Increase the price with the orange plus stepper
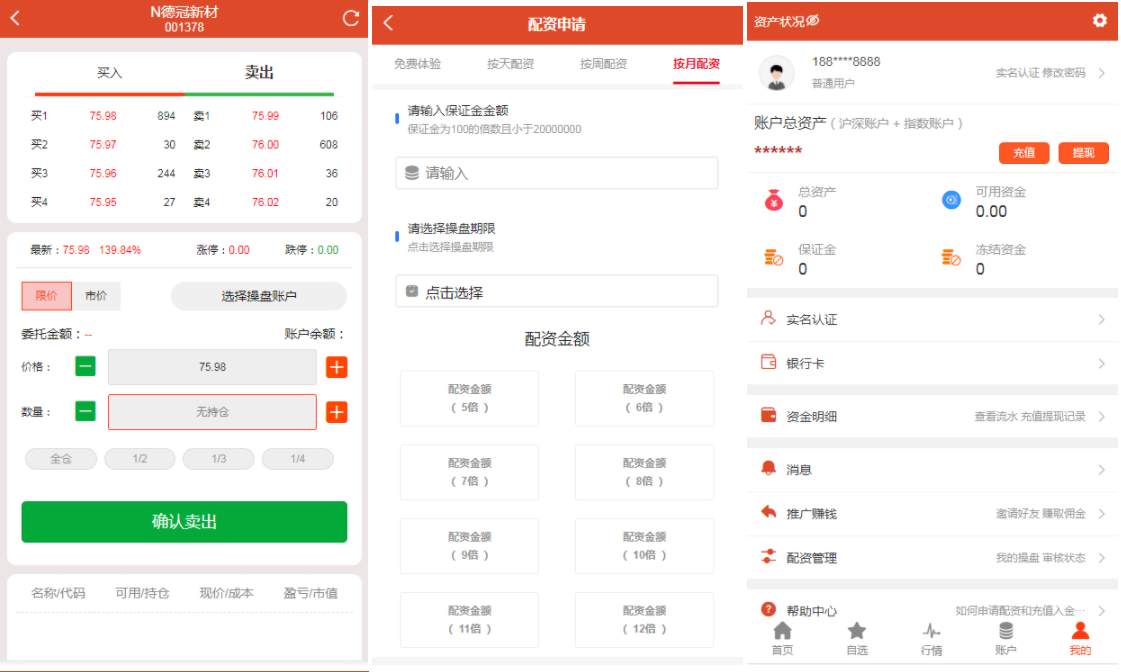The width and height of the screenshot is (1121, 672). click(335, 368)
